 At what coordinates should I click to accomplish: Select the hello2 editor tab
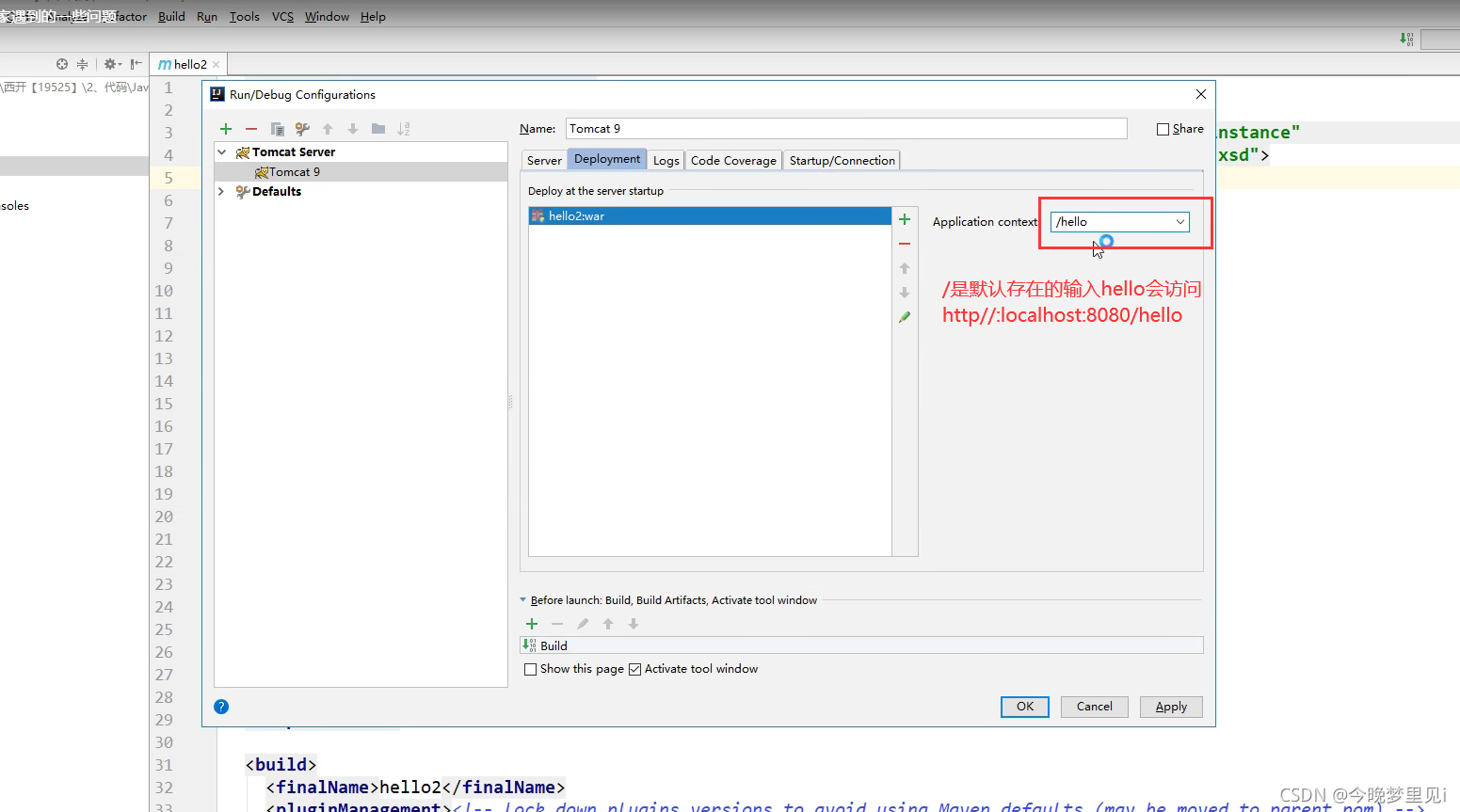point(190,65)
